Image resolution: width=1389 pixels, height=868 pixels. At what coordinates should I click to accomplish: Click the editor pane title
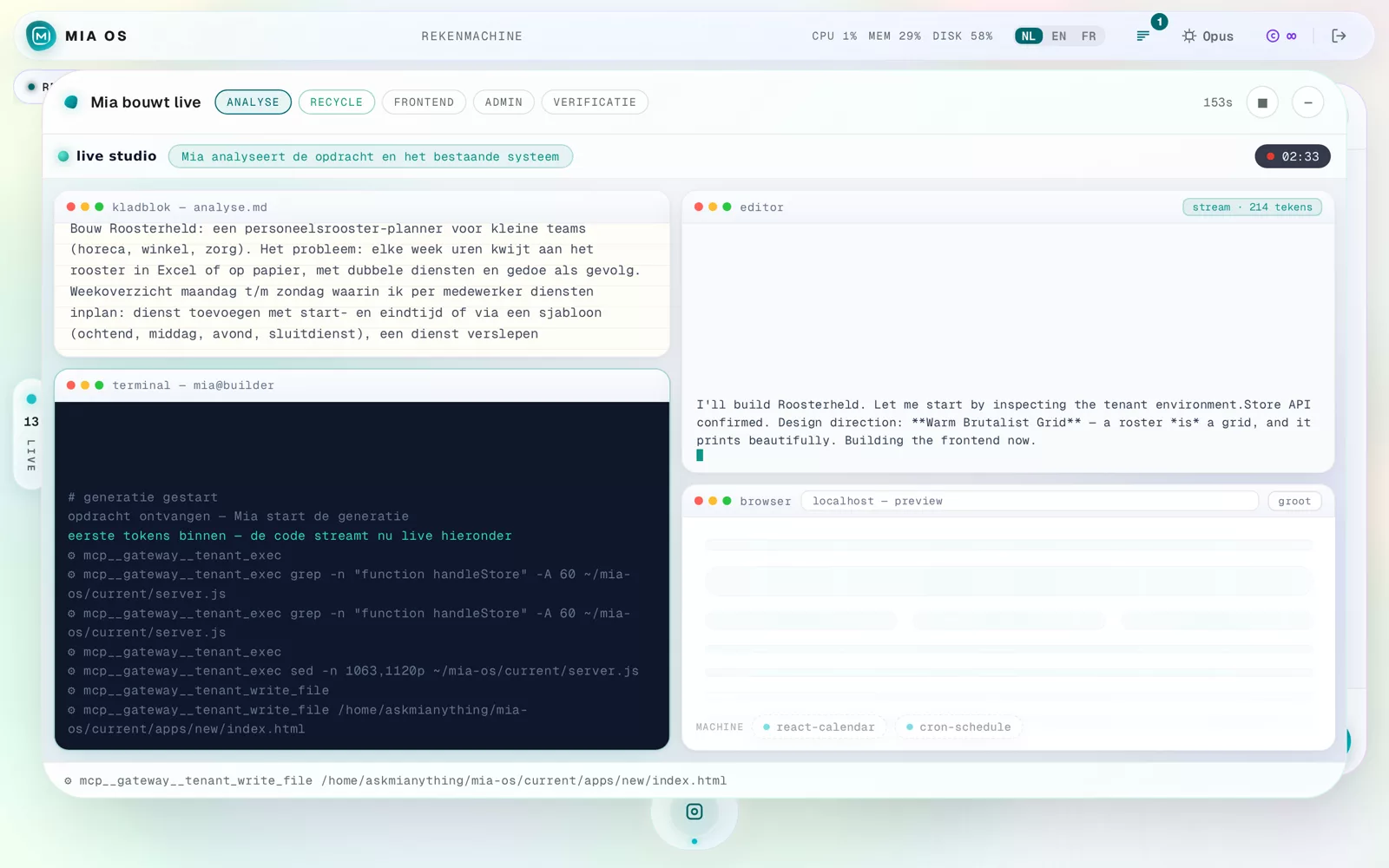(x=761, y=207)
